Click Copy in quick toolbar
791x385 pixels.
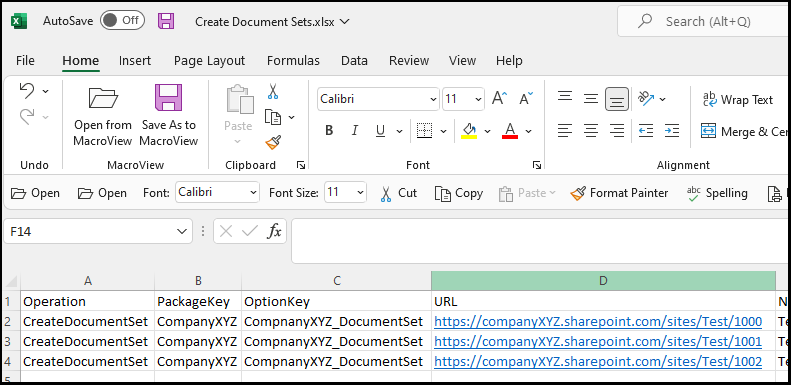459,193
